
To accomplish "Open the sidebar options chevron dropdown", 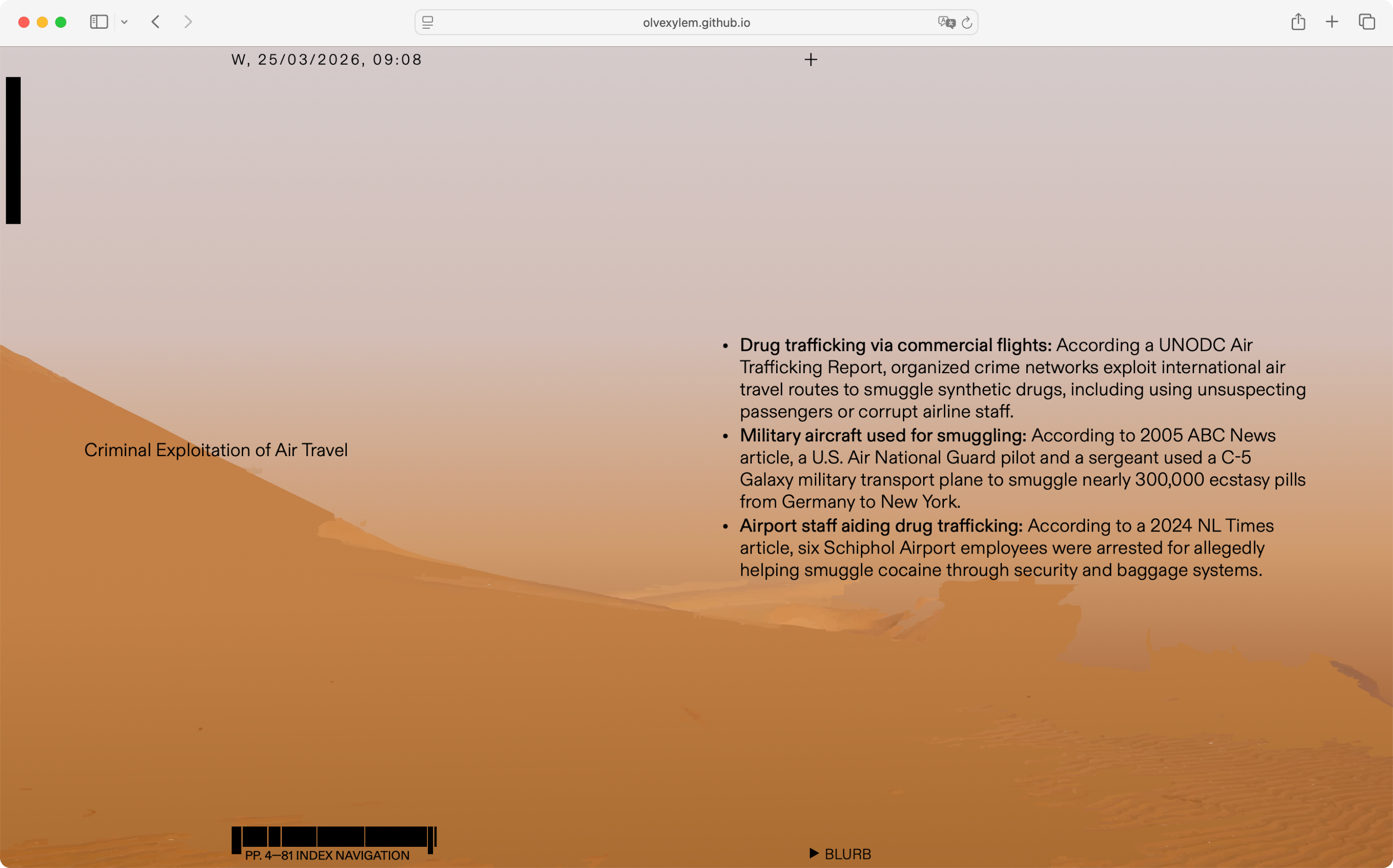I will (x=124, y=23).
